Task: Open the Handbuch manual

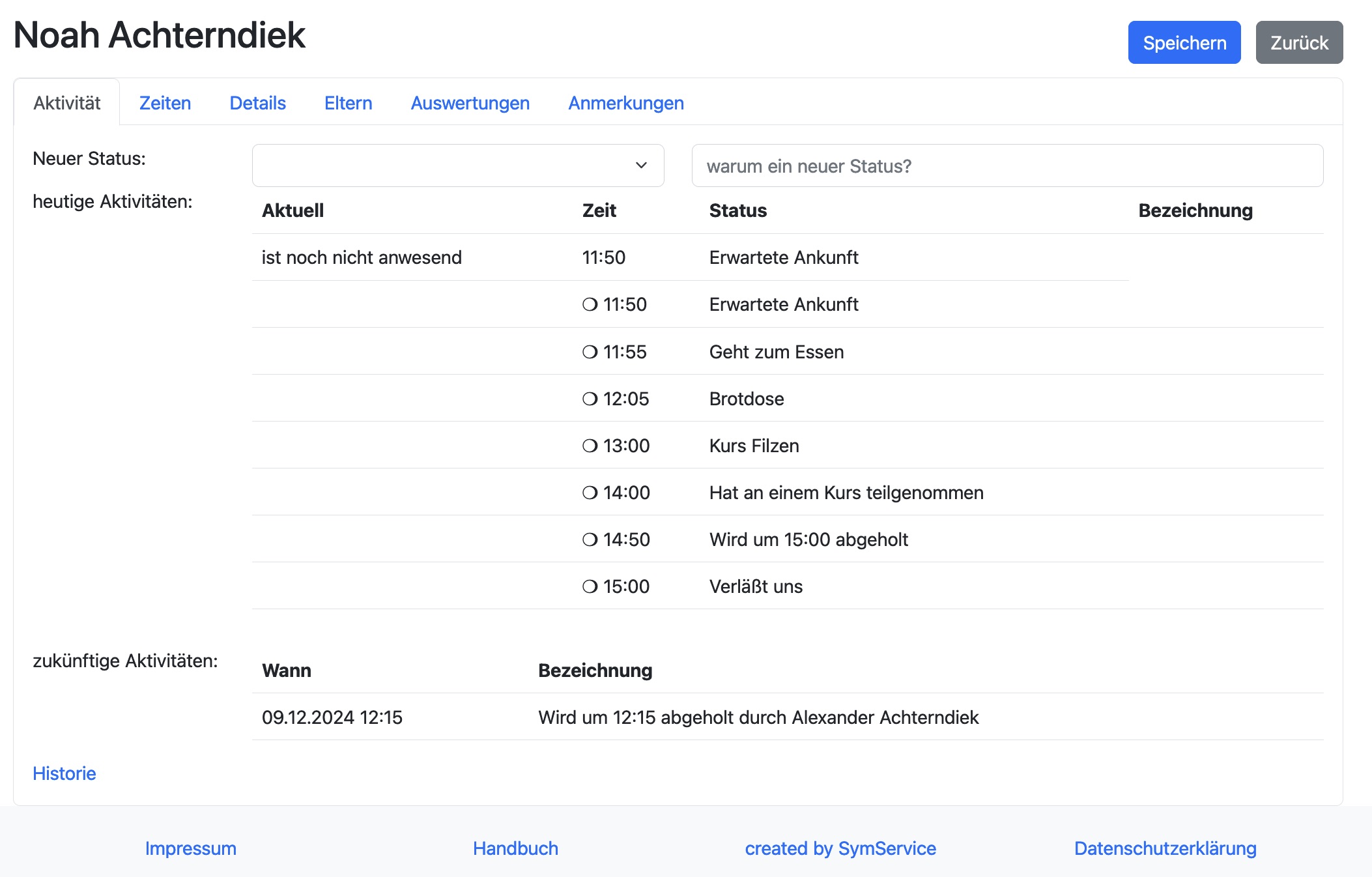Action: pyautogui.click(x=515, y=848)
